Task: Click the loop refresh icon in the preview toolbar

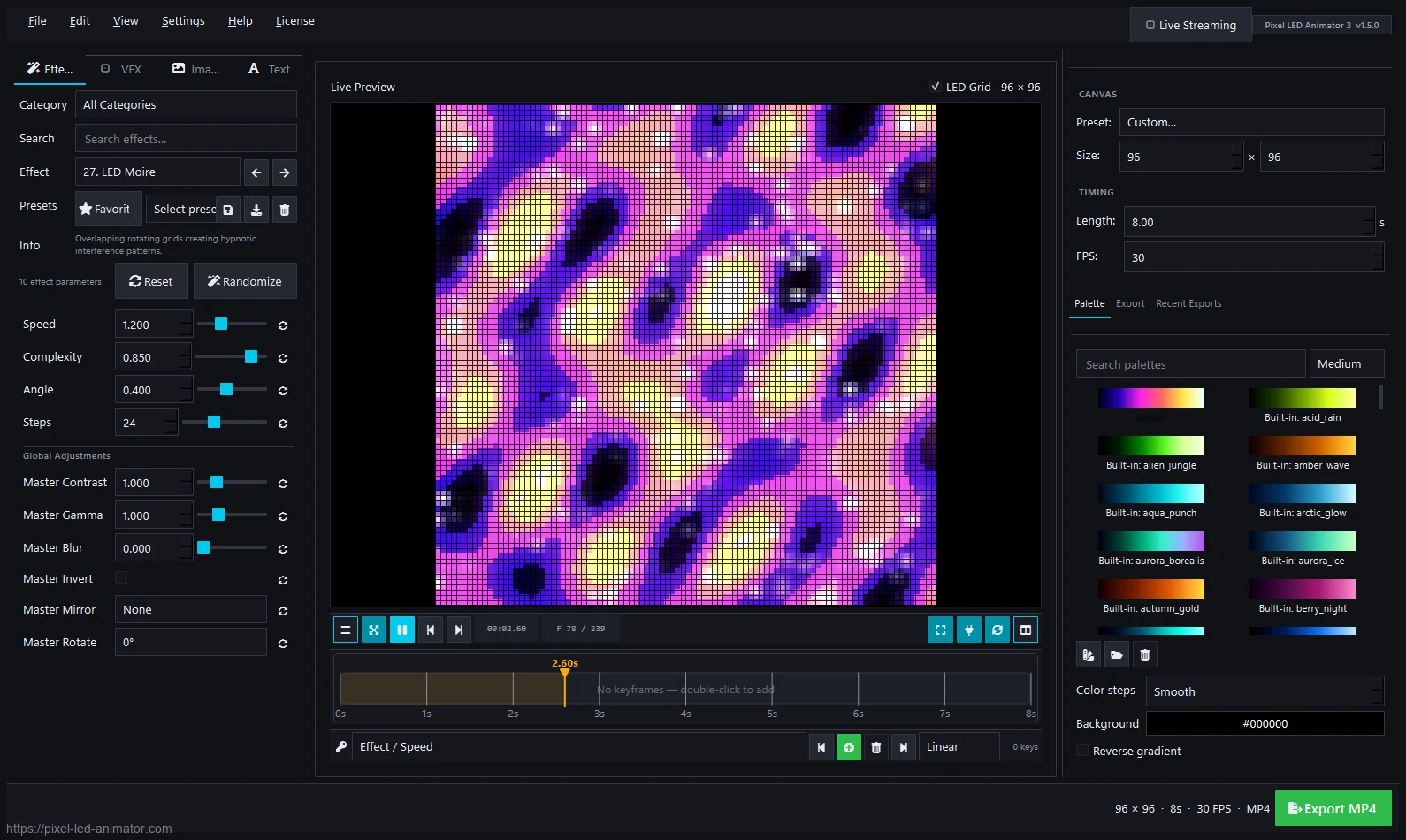Action: point(997,630)
